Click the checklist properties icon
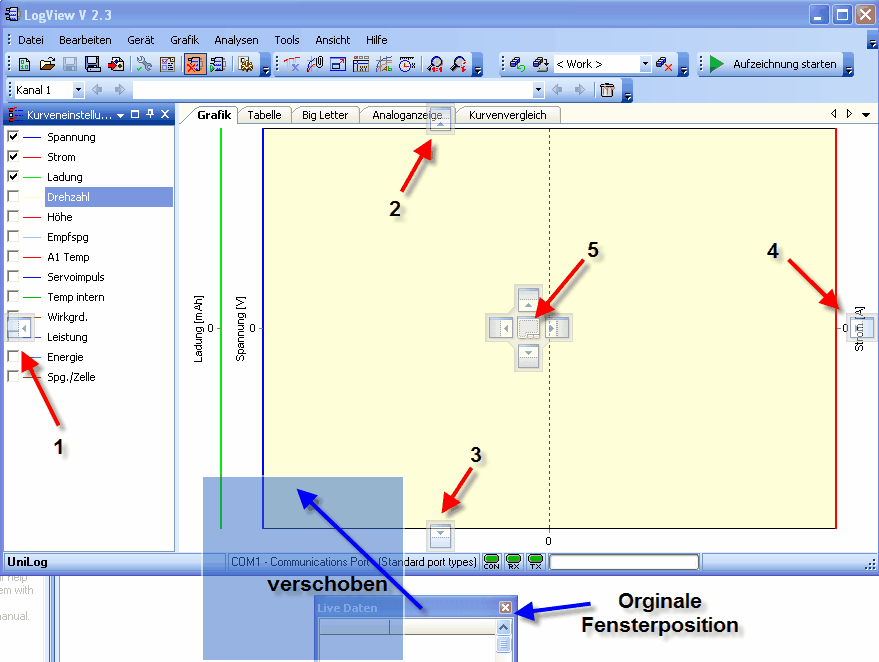 168,64
